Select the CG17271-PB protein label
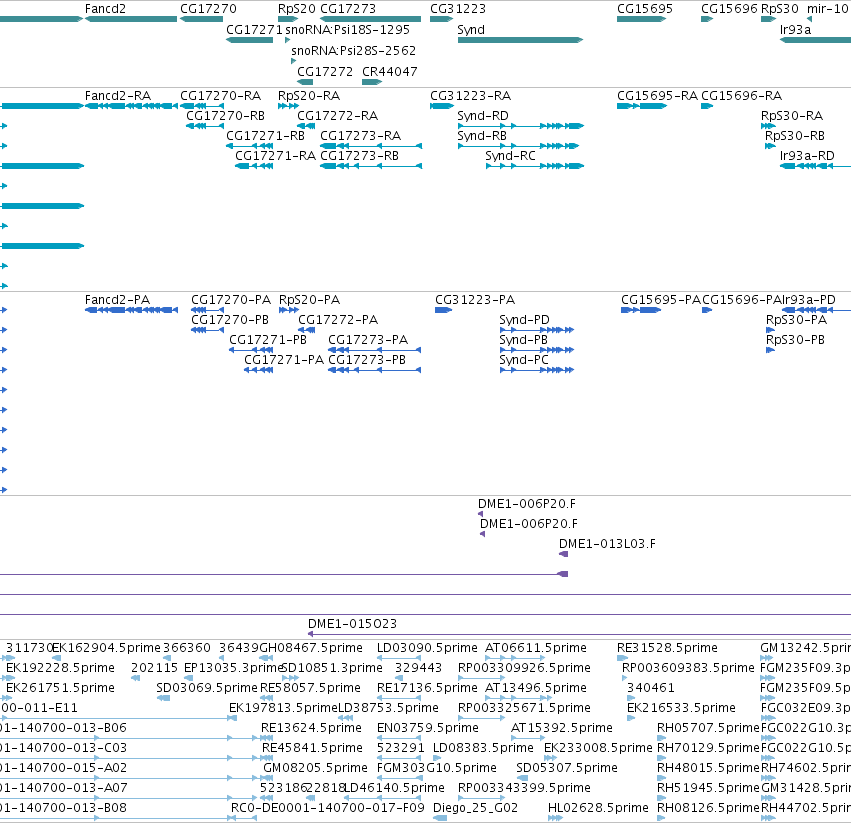The image size is (851, 823). [x=268, y=340]
